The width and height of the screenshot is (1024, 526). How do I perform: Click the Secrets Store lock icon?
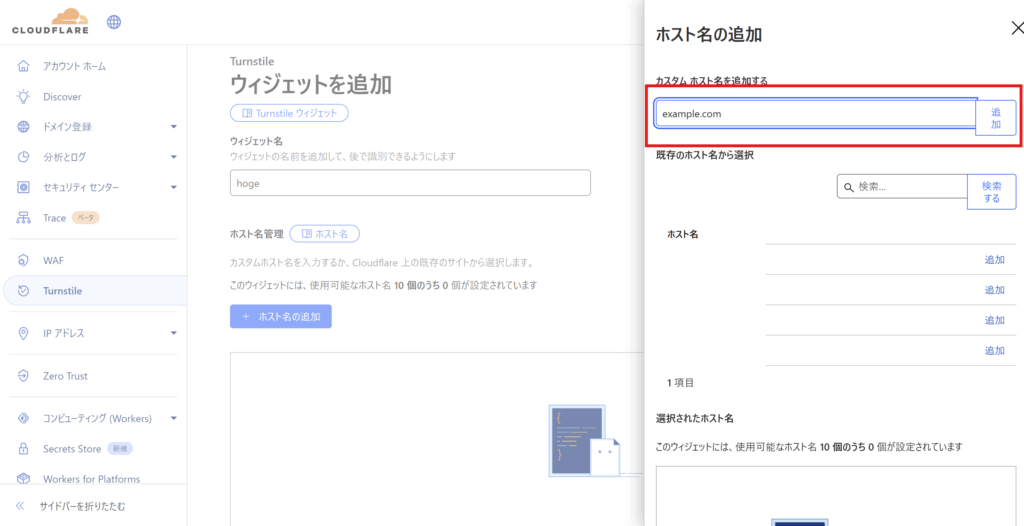(x=24, y=449)
